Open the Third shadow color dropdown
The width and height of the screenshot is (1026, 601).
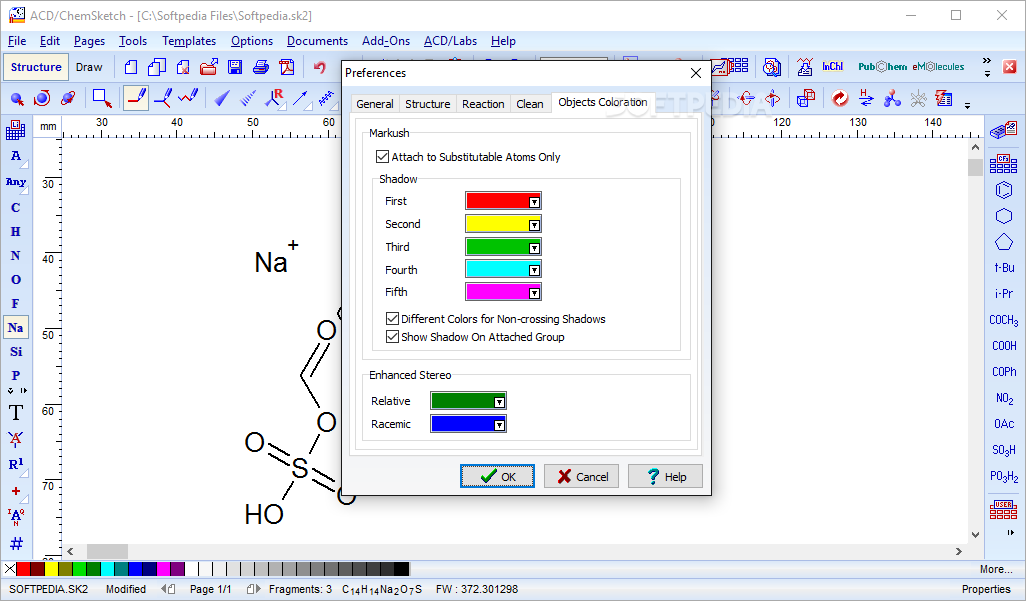(534, 247)
